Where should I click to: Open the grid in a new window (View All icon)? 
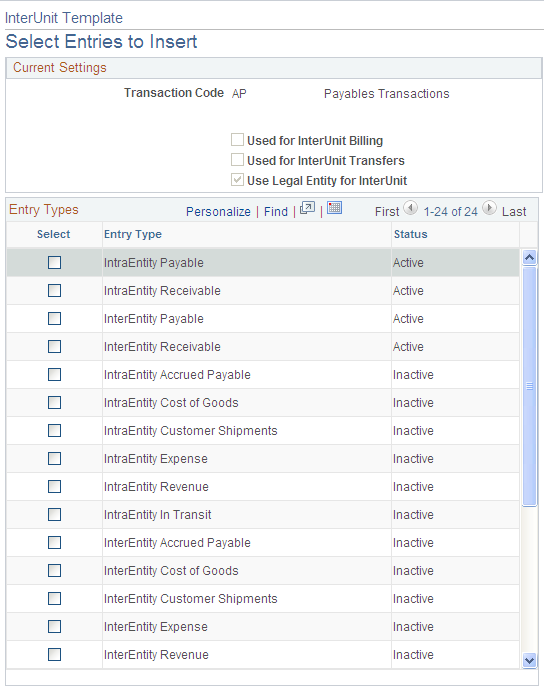click(x=307, y=208)
